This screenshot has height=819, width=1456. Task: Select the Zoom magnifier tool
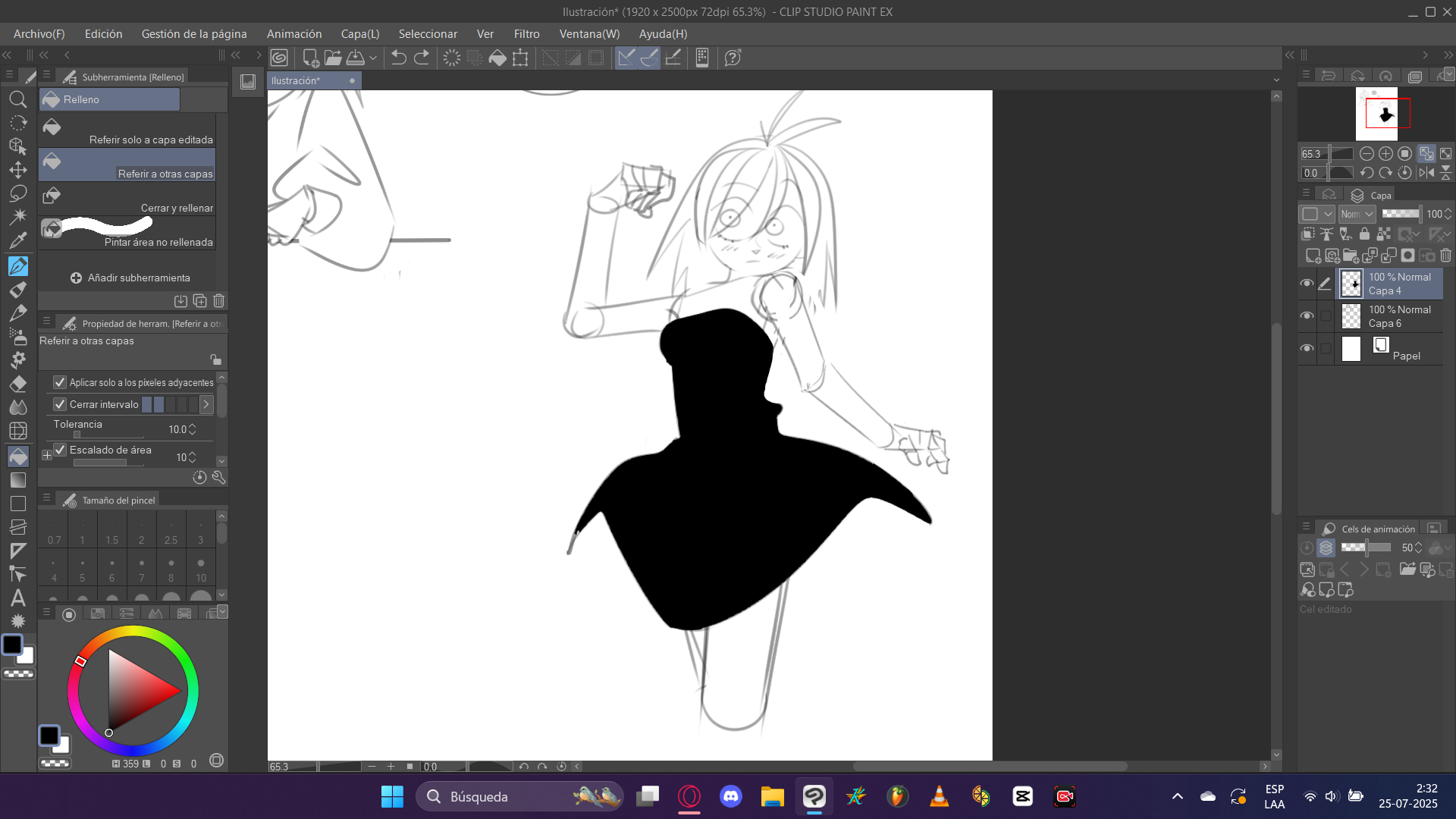point(18,99)
